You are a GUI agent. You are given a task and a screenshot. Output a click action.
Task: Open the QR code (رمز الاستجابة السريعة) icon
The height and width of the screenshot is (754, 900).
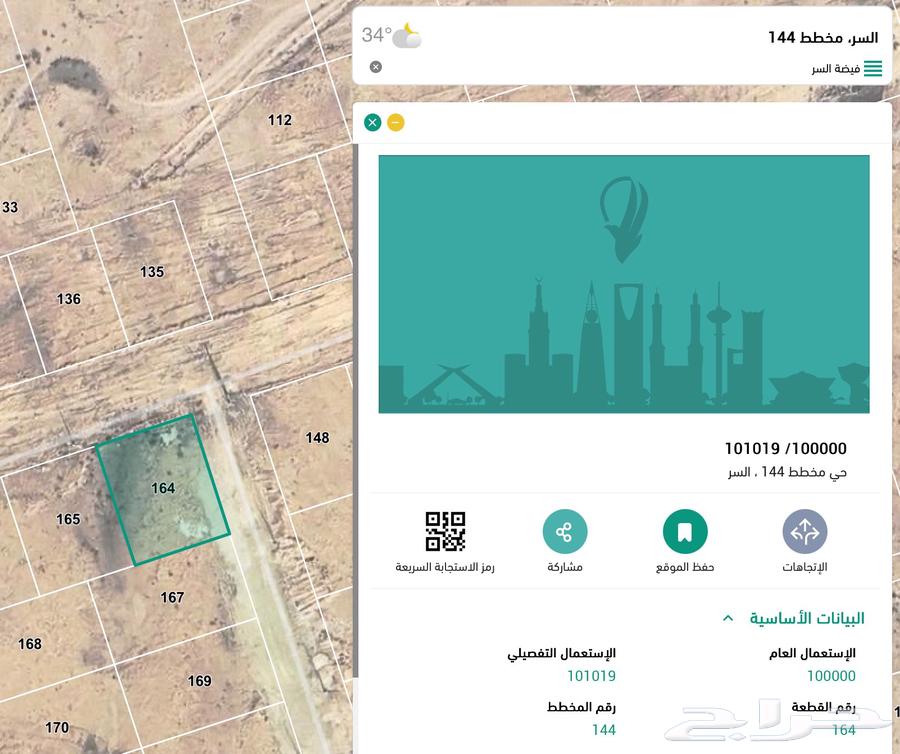445,531
